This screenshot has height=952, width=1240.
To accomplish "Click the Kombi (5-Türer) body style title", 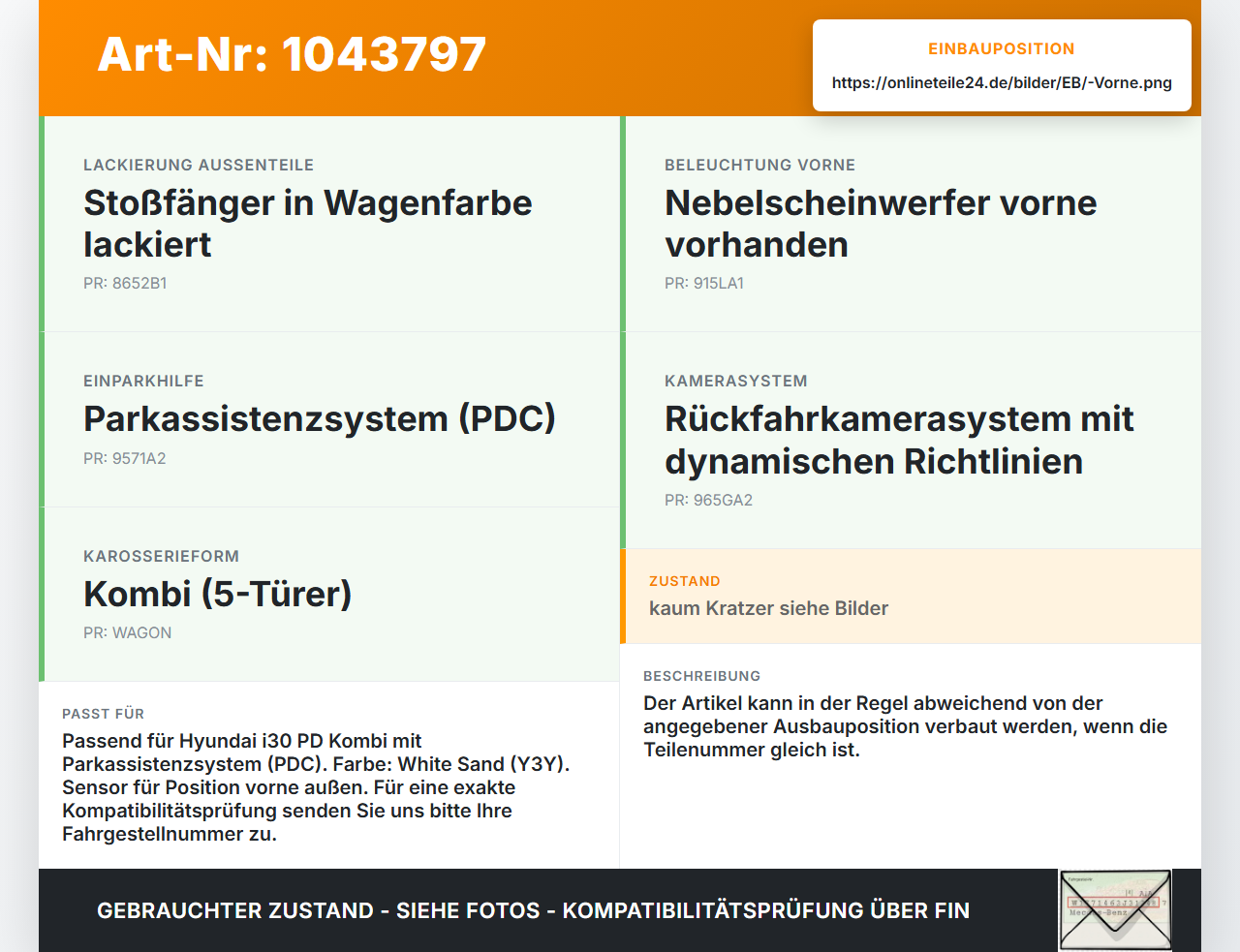I will 218,594.
